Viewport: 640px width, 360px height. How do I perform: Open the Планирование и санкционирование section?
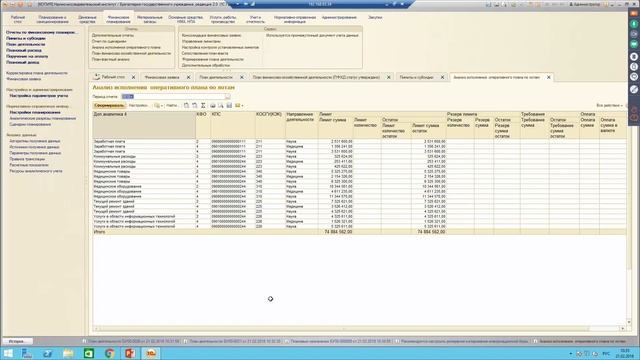[x=53, y=19]
